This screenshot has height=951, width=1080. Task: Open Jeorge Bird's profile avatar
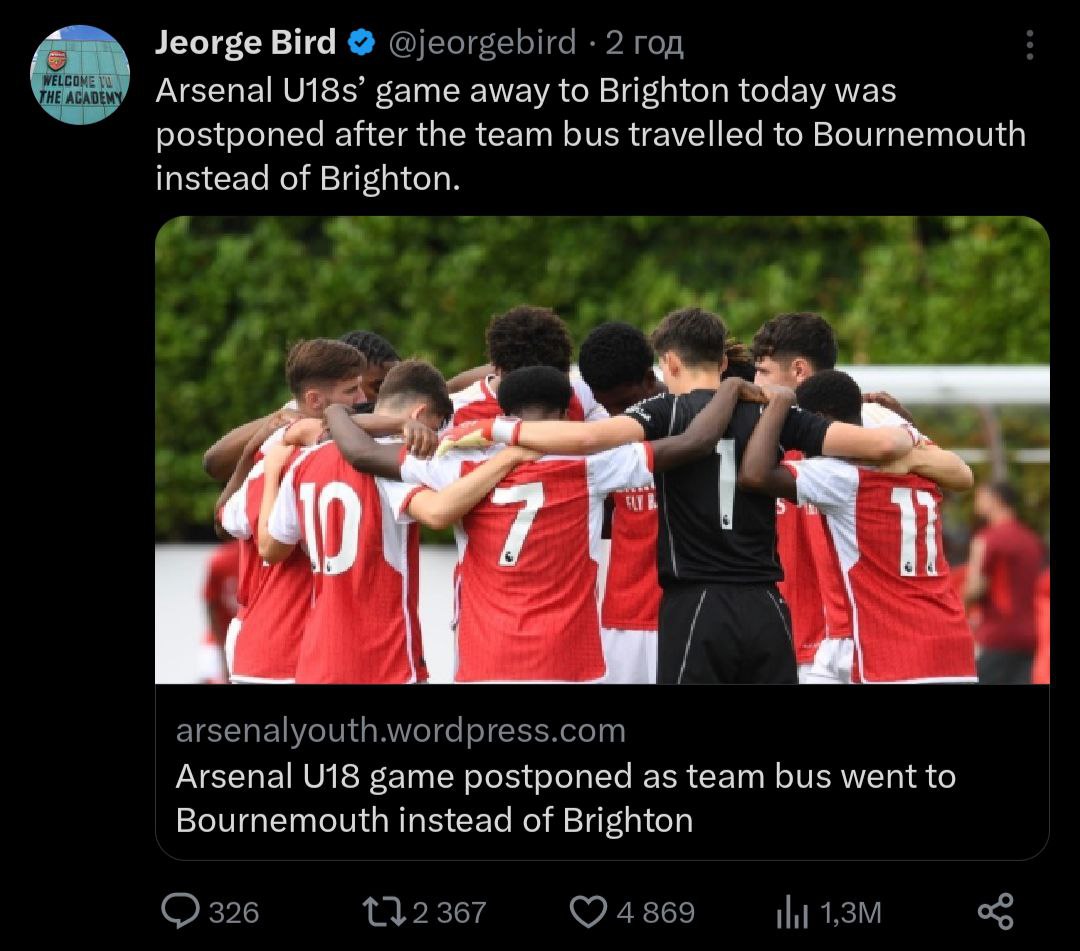tap(80, 76)
